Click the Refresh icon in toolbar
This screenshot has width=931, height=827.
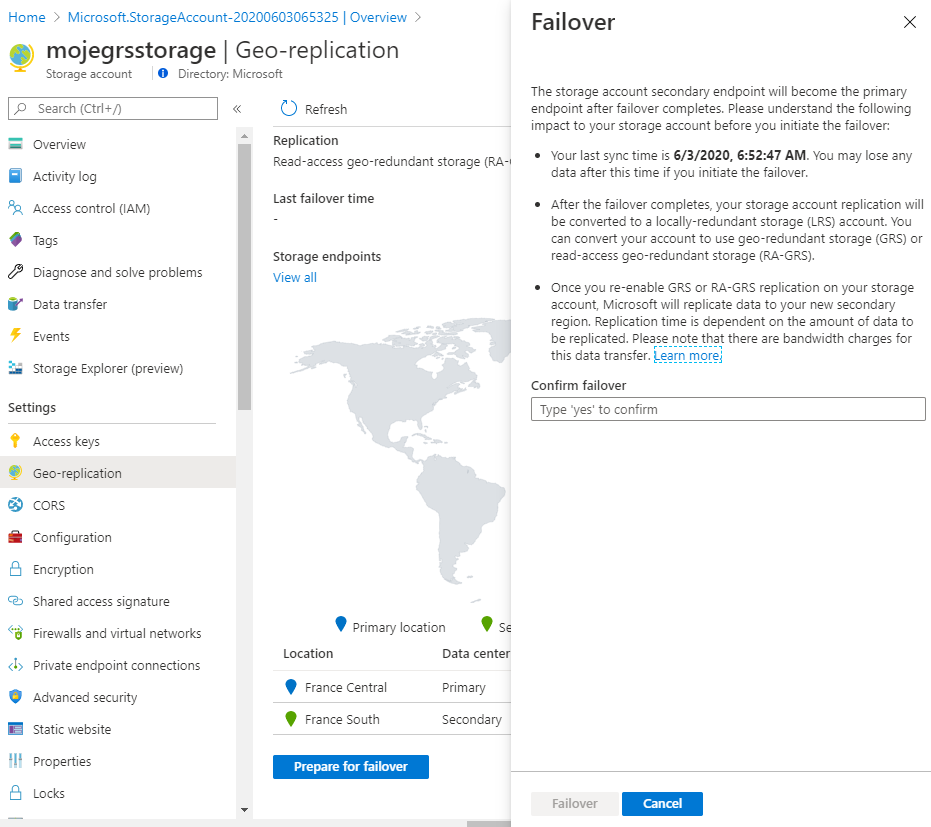pyautogui.click(x=289, y=109)
